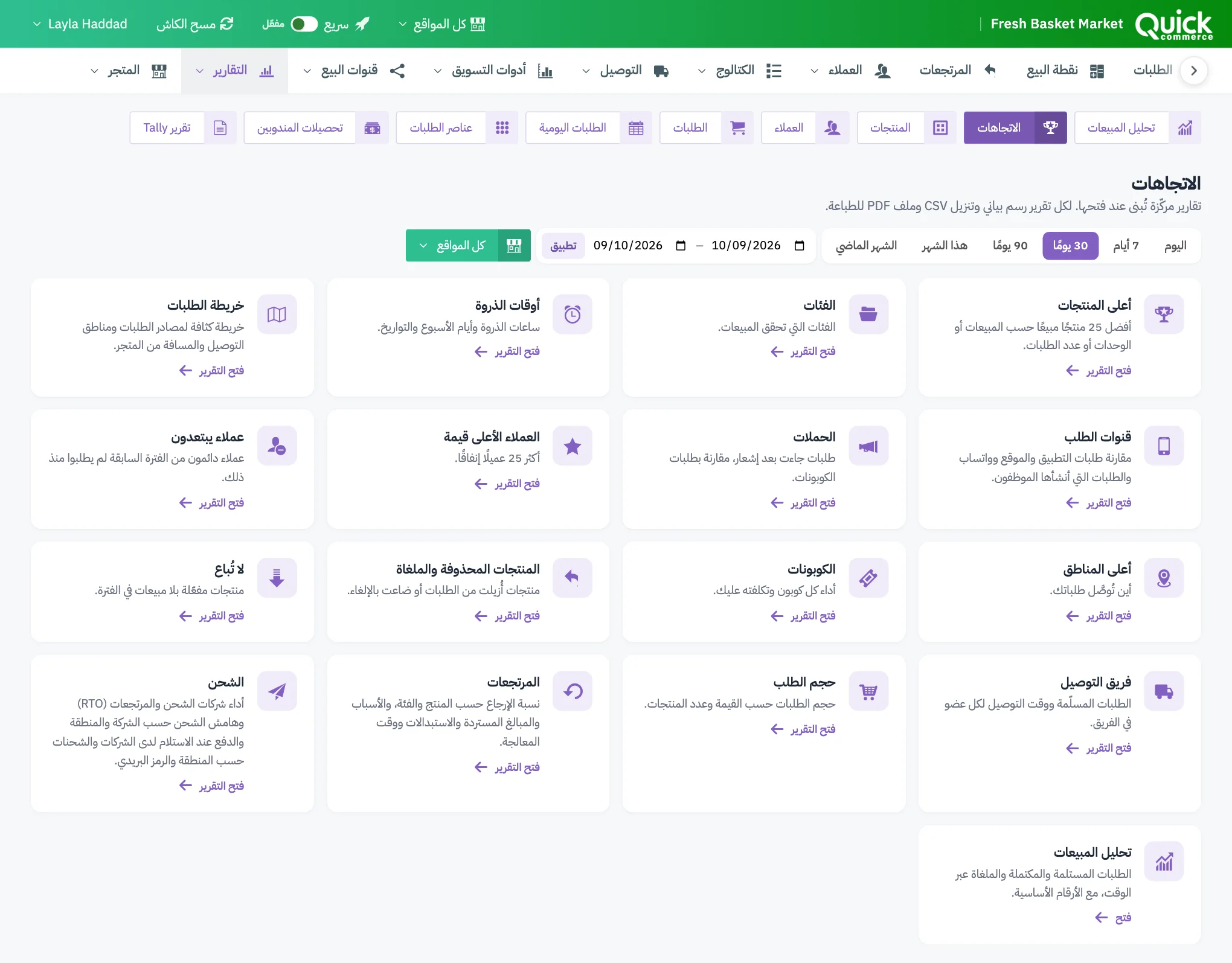Click the paper plane icon on الشحن card
The image size is (1232, 963).
(x=277, y=691)
